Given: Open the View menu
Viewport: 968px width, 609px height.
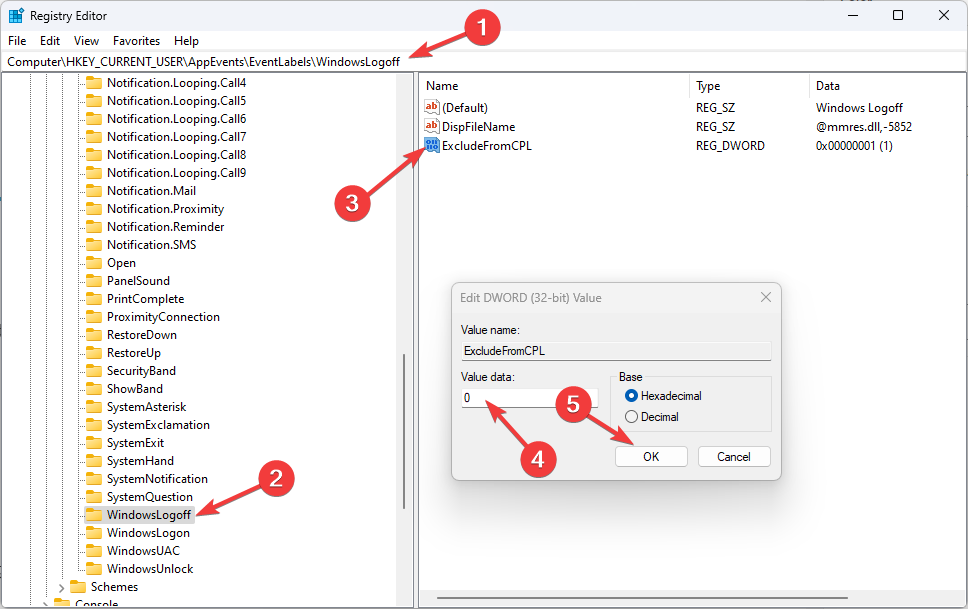Looking at the screenshot, I should click(86, 41).
